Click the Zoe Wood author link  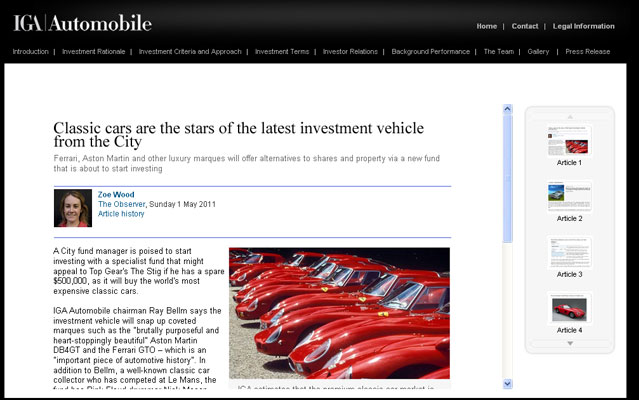click(116, 194)
